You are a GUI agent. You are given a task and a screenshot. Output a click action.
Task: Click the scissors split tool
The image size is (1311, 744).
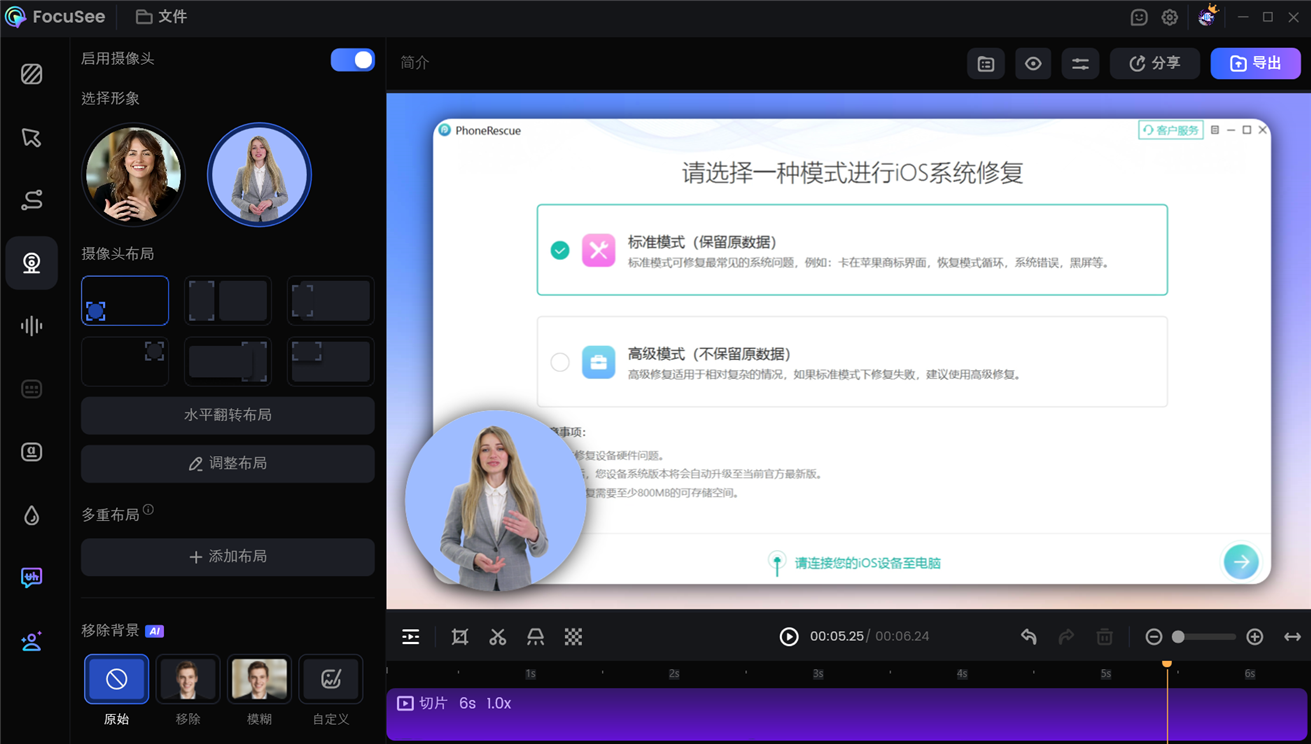coord(498,637)
